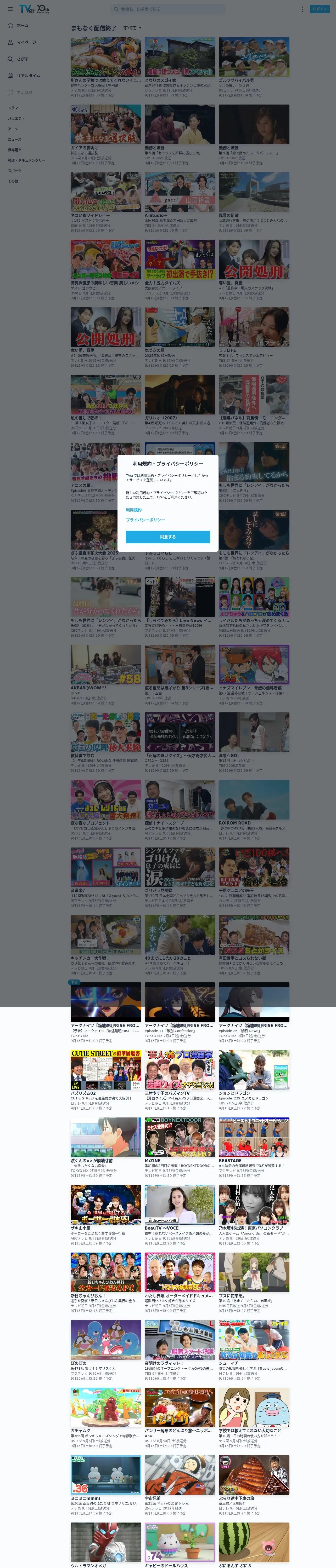Open M:ZINE BOYNEXTDOOR thumbnail
The image size is (336, 1568).
(x=179, y=1138)
